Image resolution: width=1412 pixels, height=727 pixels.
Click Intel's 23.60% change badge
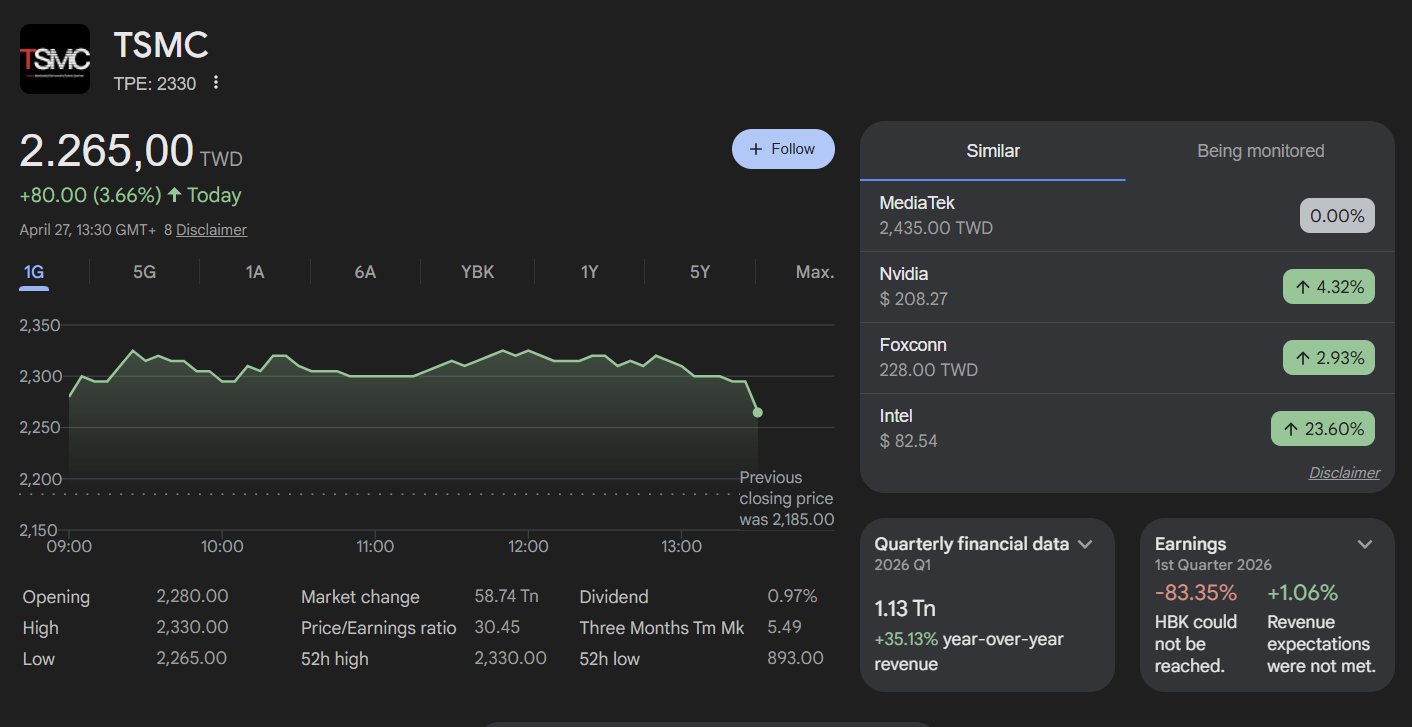click(x=1322, y=429)
